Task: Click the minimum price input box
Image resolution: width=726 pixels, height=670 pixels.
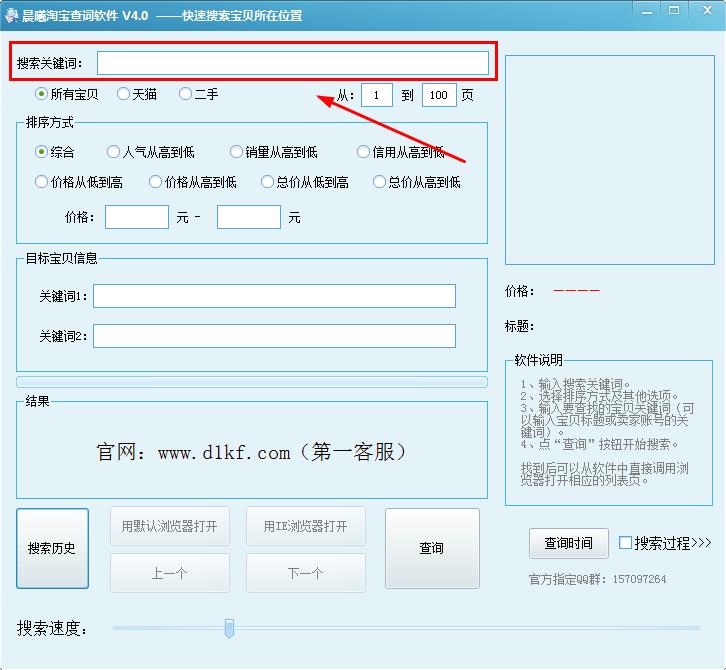Action: pos(136,217)
